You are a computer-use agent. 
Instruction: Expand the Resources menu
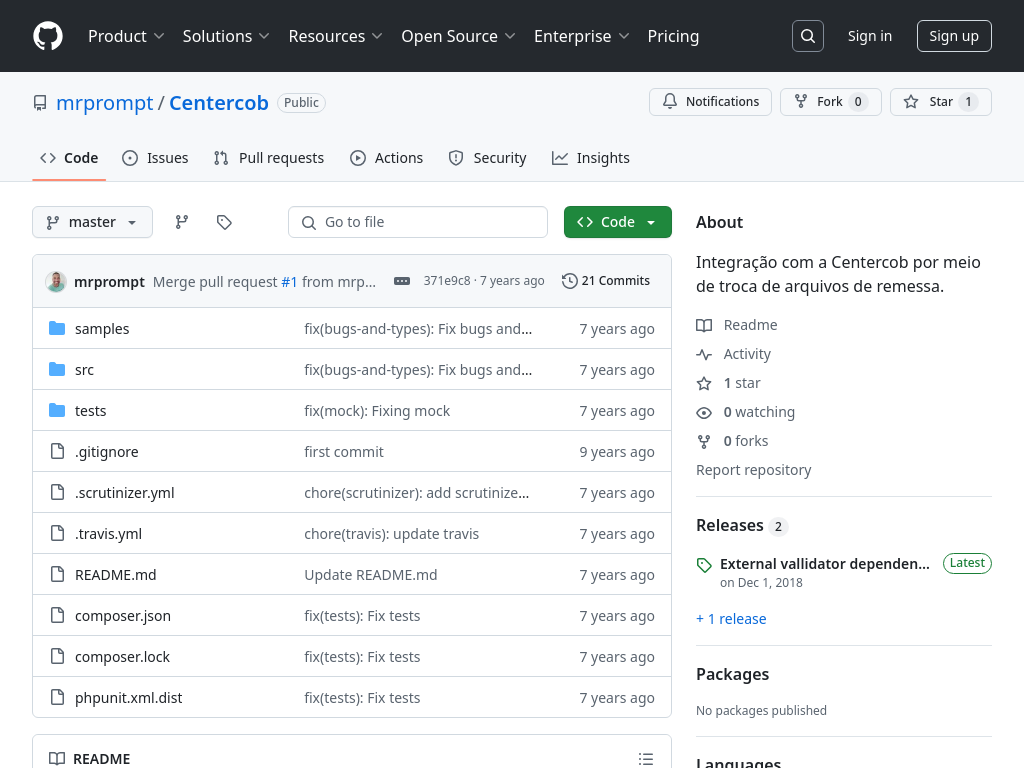coord(336,37)
